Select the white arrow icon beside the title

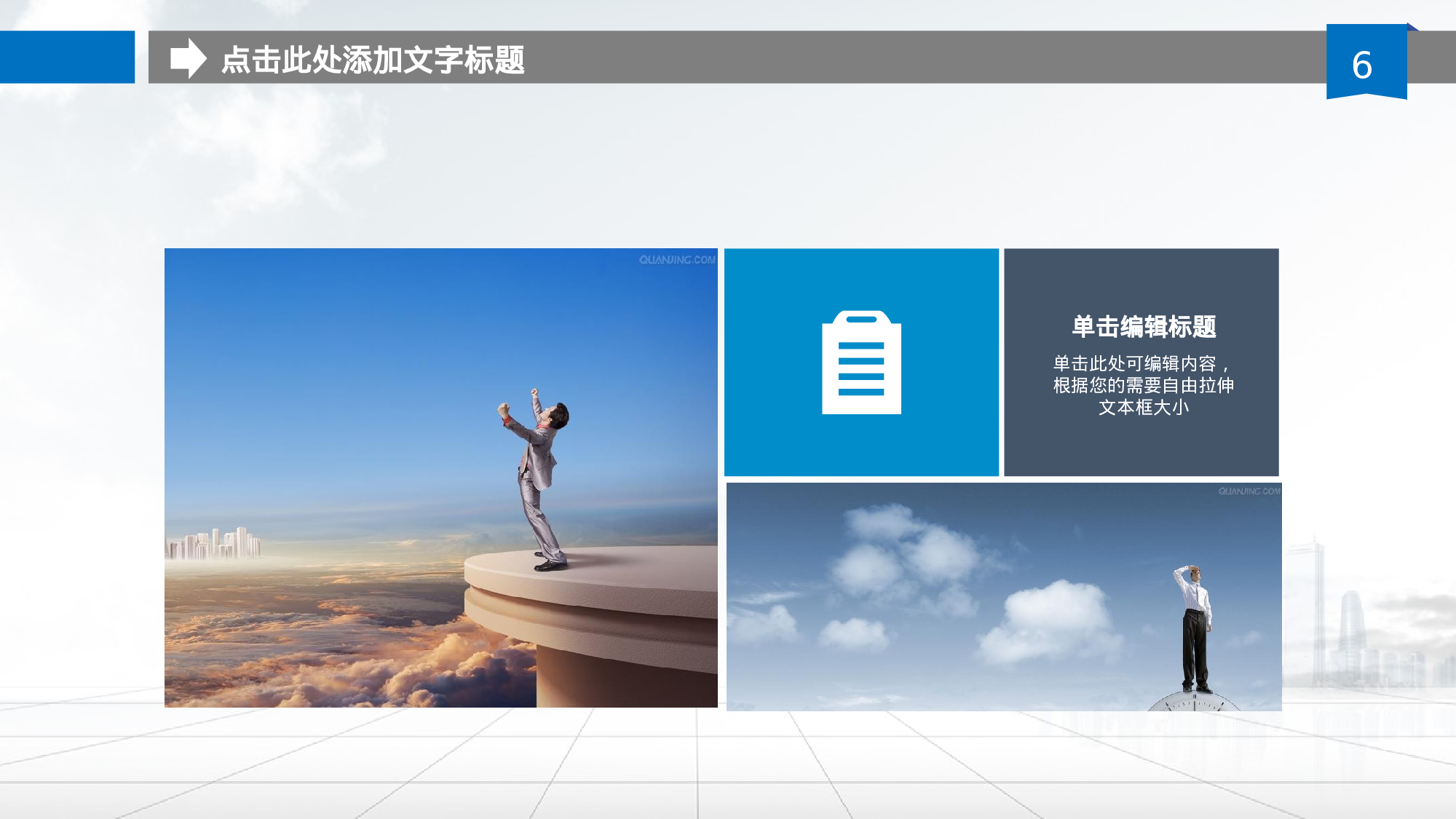click(x=189, y=60)
